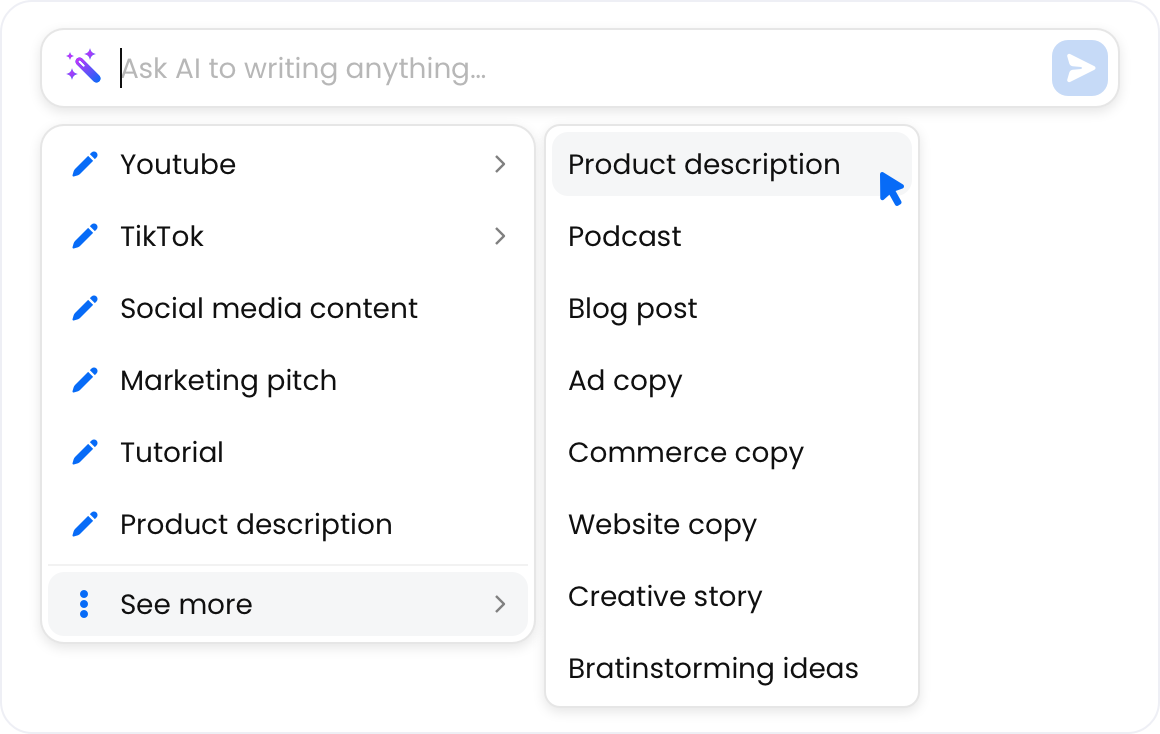The height and width of the screenshot is (734, 1160).
Task: Expand the TikTok submenu chevron
Action: point(499,236)
